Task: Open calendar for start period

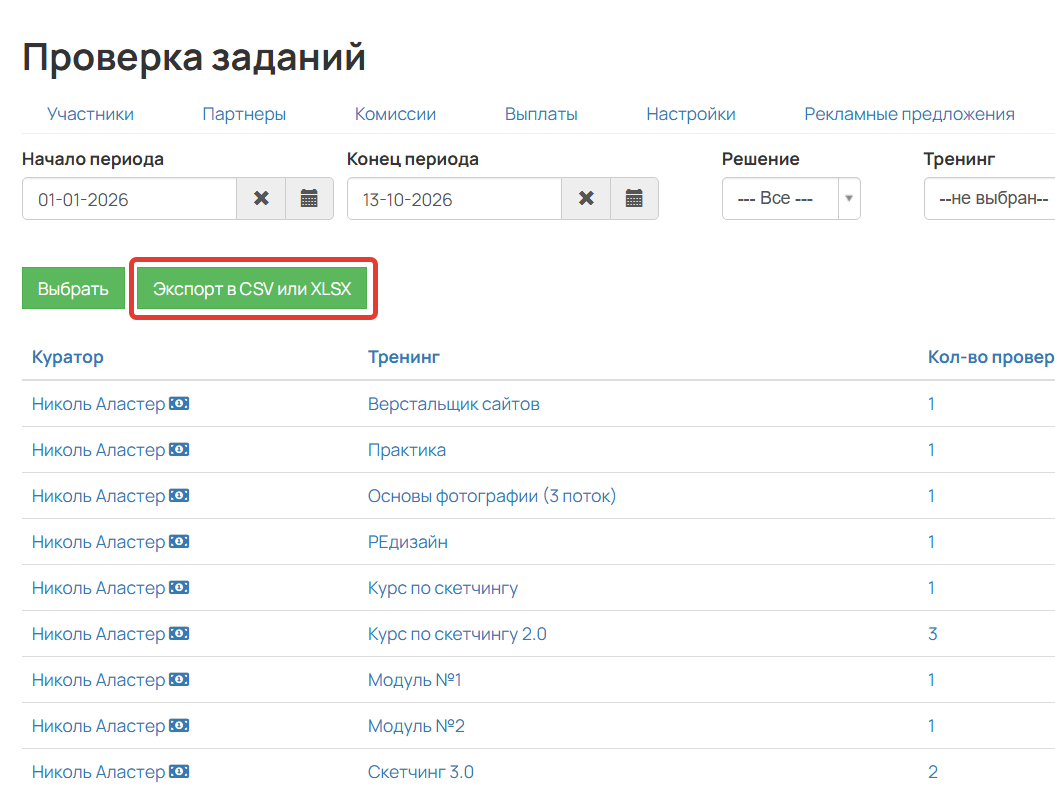Action: coord(309,199)
